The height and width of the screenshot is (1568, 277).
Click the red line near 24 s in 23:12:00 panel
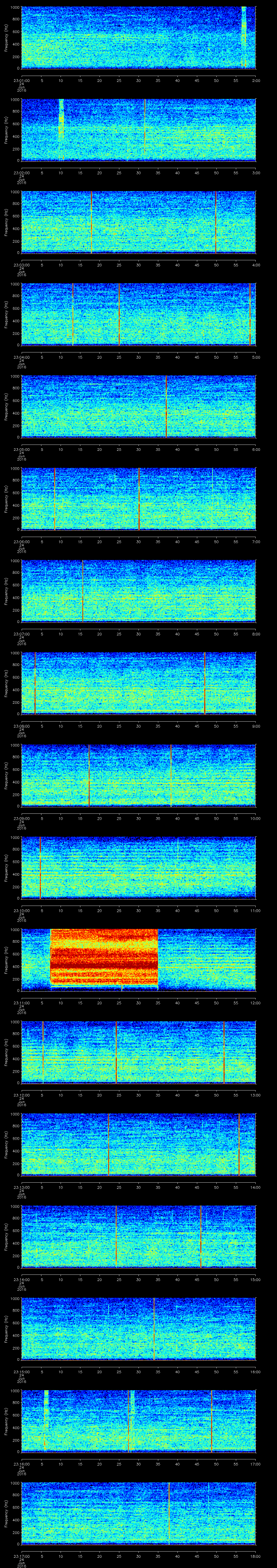click(116, 1052)
